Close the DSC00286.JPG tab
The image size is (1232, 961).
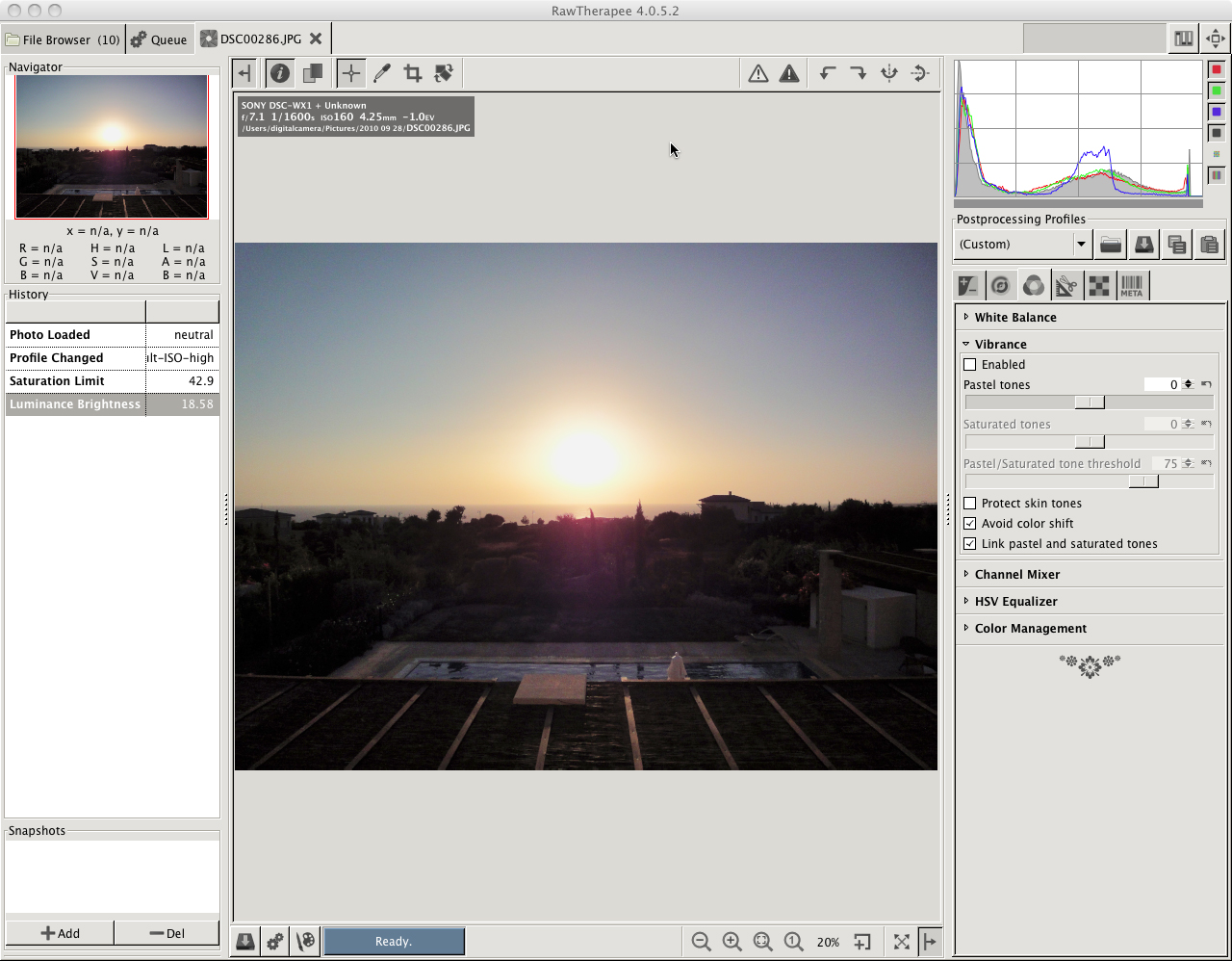tap(316, 39)
